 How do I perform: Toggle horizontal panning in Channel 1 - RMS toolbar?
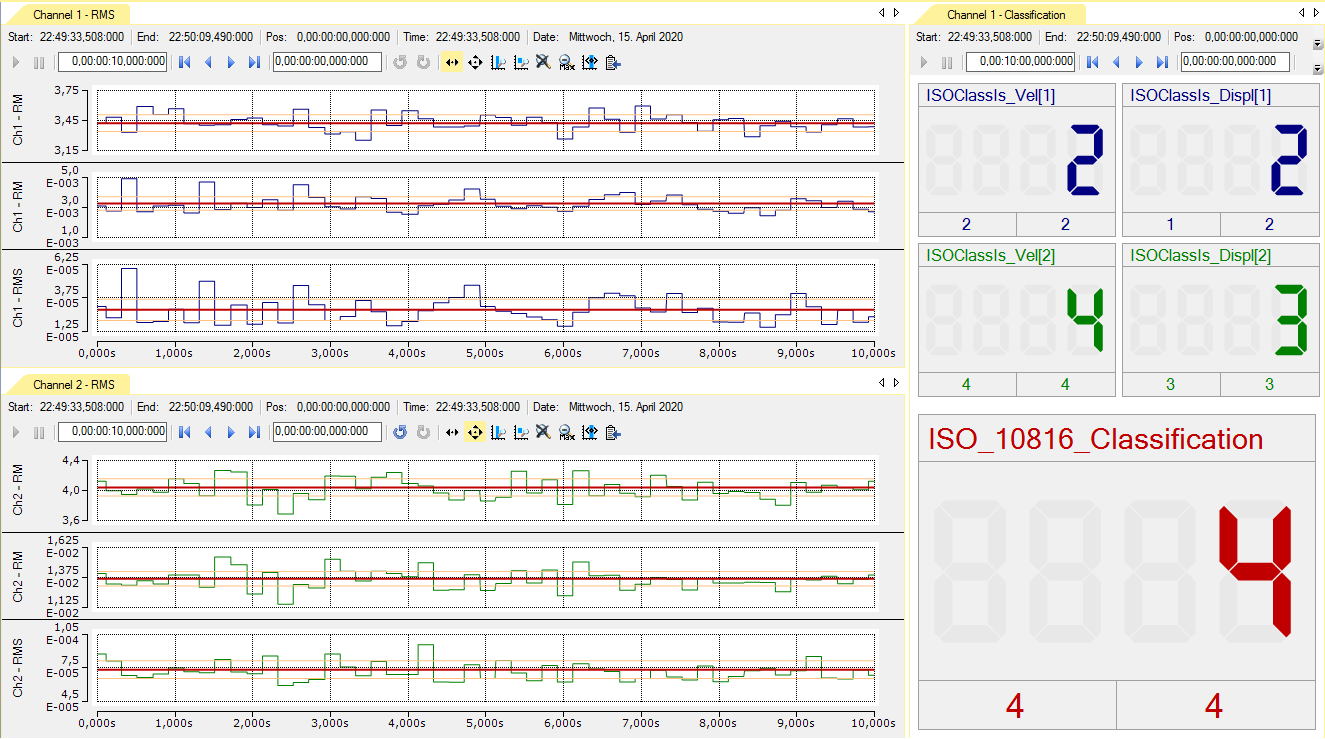[x=452, y=62]
